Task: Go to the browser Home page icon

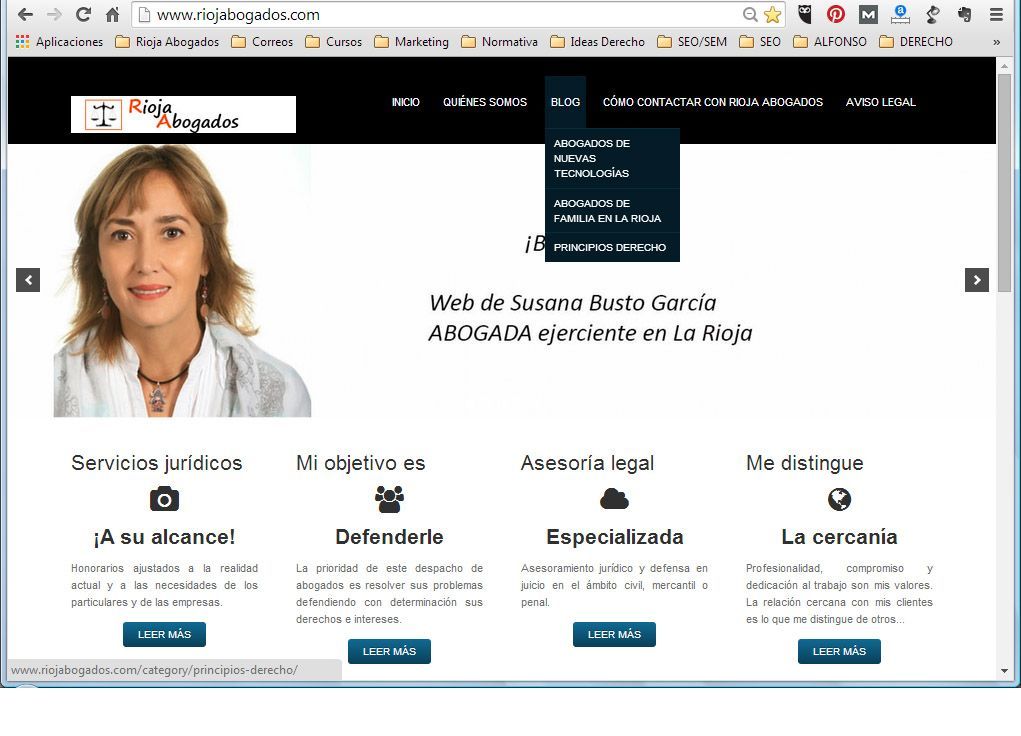Action: click(113, 14)
